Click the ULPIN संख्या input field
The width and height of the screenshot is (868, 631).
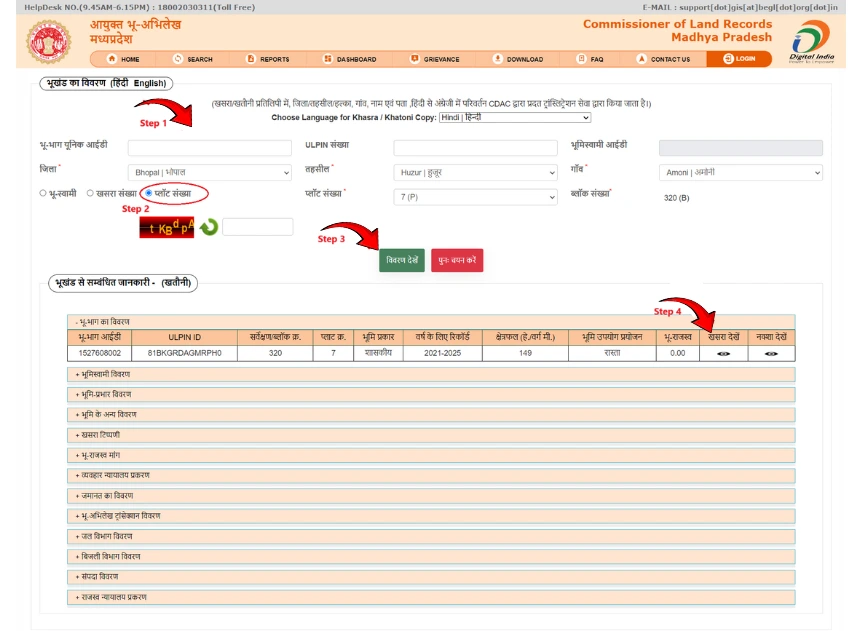click(475, 148)
